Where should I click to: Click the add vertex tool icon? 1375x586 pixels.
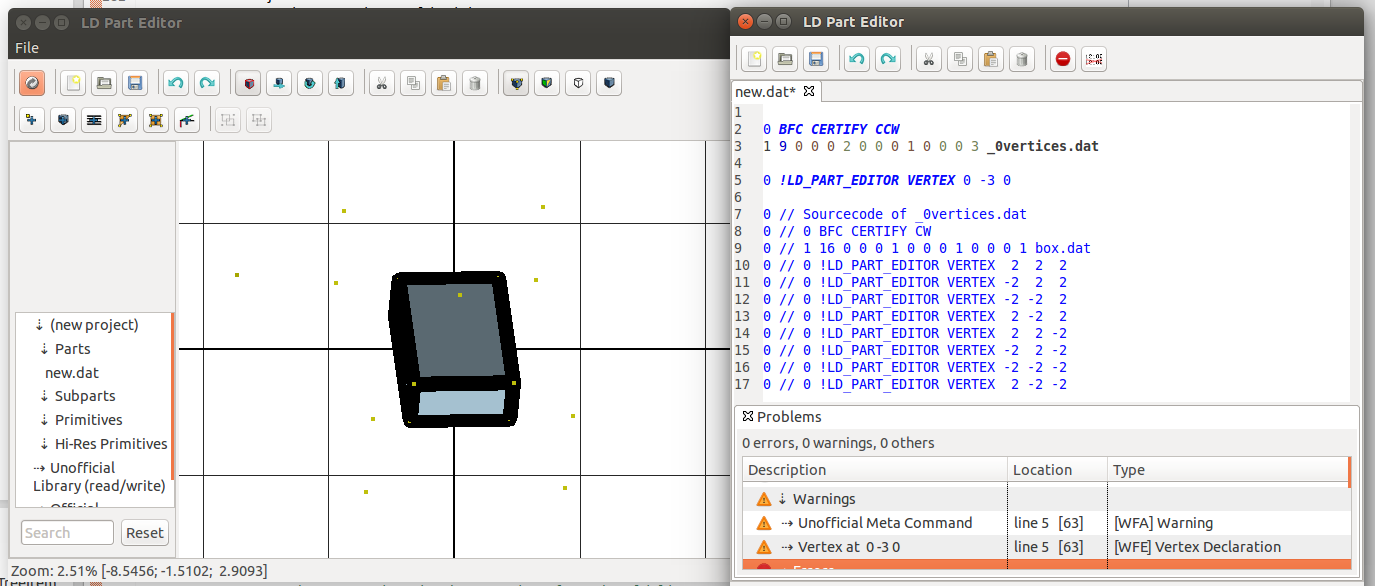pos(31,121)
